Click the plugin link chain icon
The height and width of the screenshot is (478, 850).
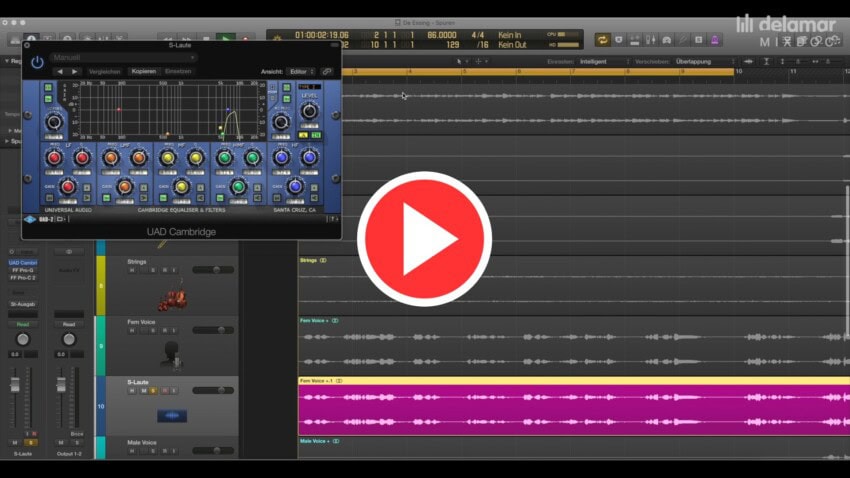point(327,72)
